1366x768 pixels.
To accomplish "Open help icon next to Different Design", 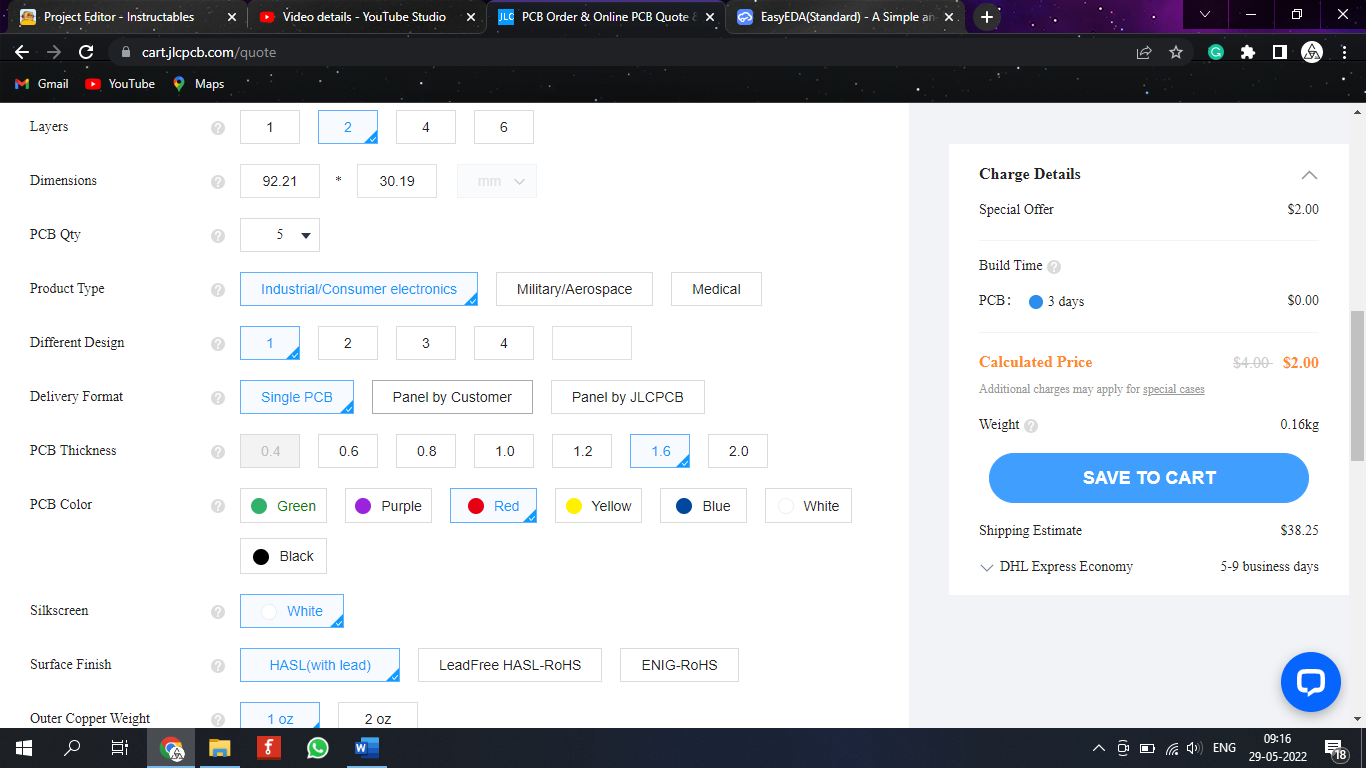I will pos(218,344).
